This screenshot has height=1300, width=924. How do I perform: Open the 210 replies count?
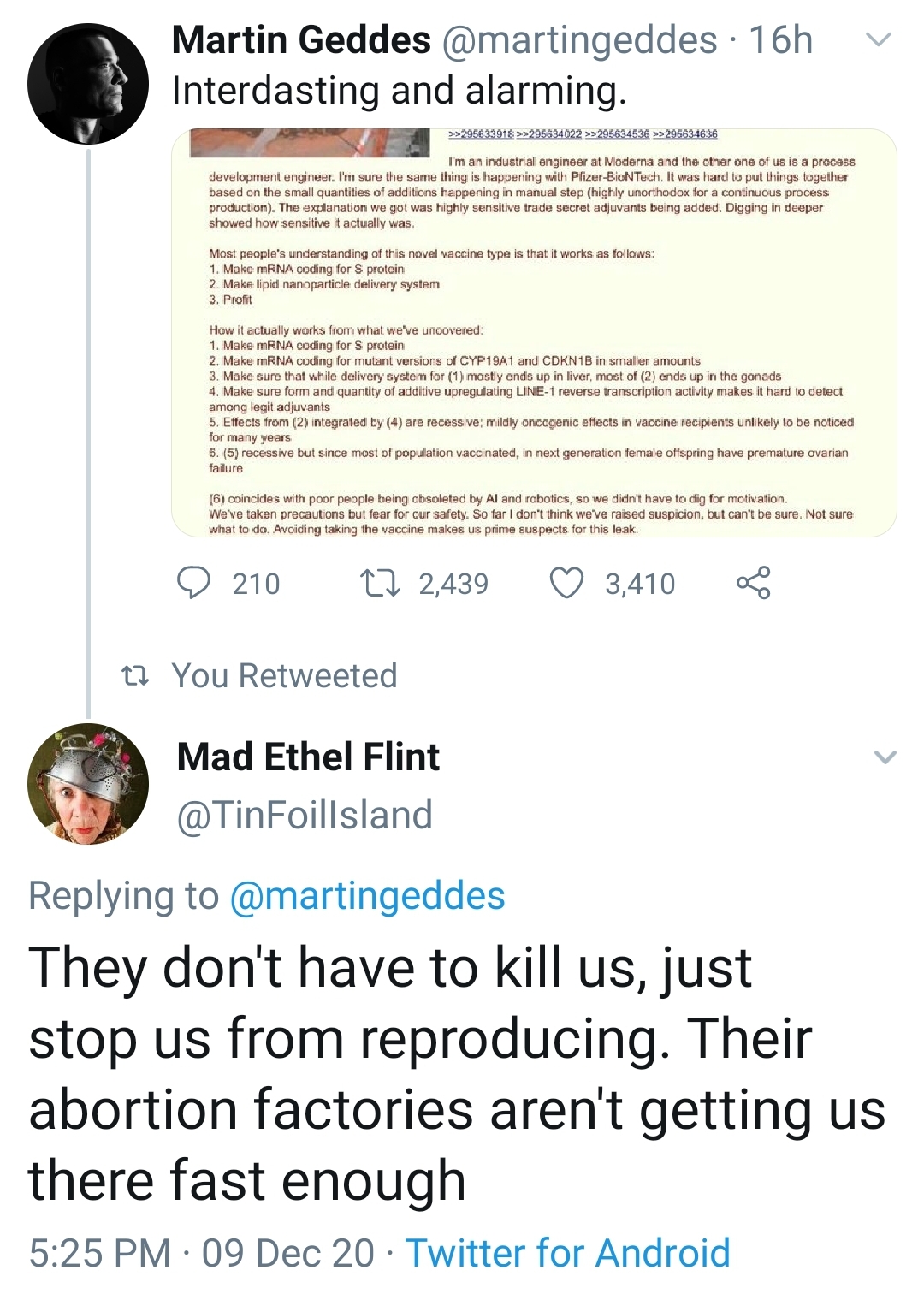[256, 584]
